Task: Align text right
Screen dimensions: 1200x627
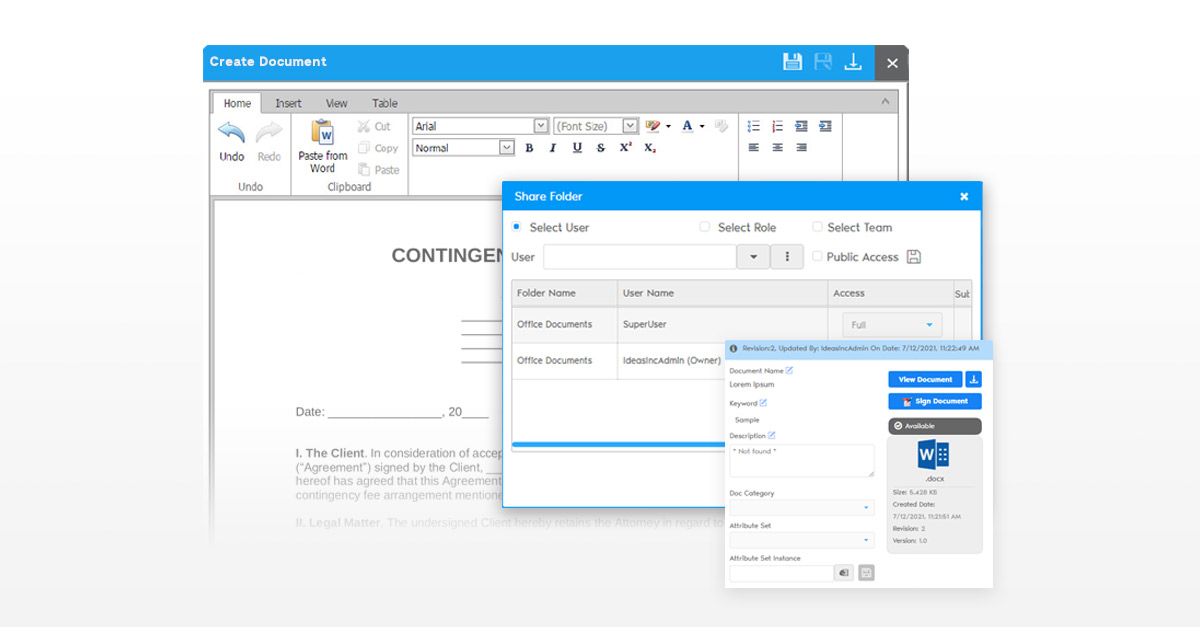Action: pyautogui.click(x=801, y=148)
